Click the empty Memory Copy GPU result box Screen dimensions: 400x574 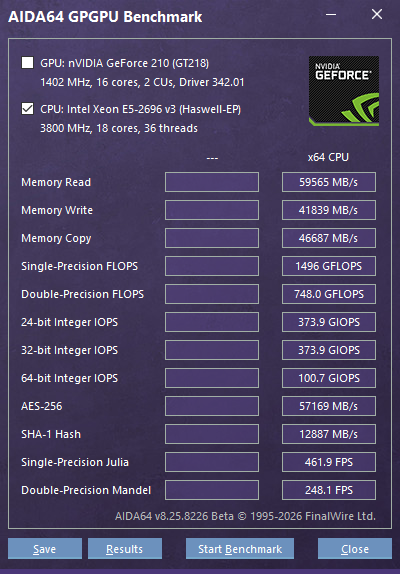click(x=212, y=238)
